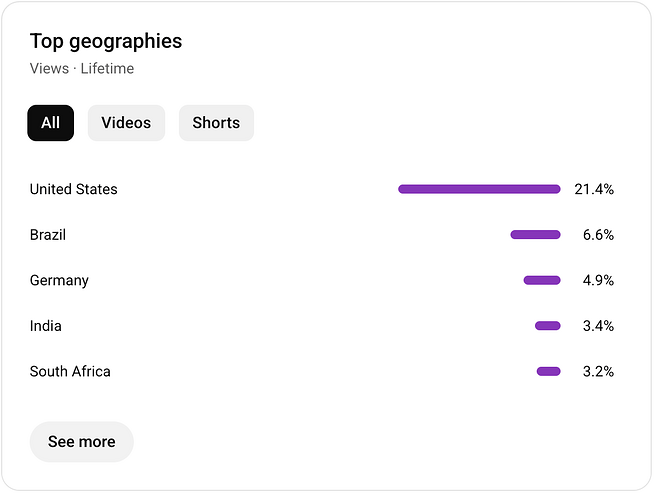The height and width of the screenshot is (500, 661).
Task: Click the India country label
Action: pos(46,326)
